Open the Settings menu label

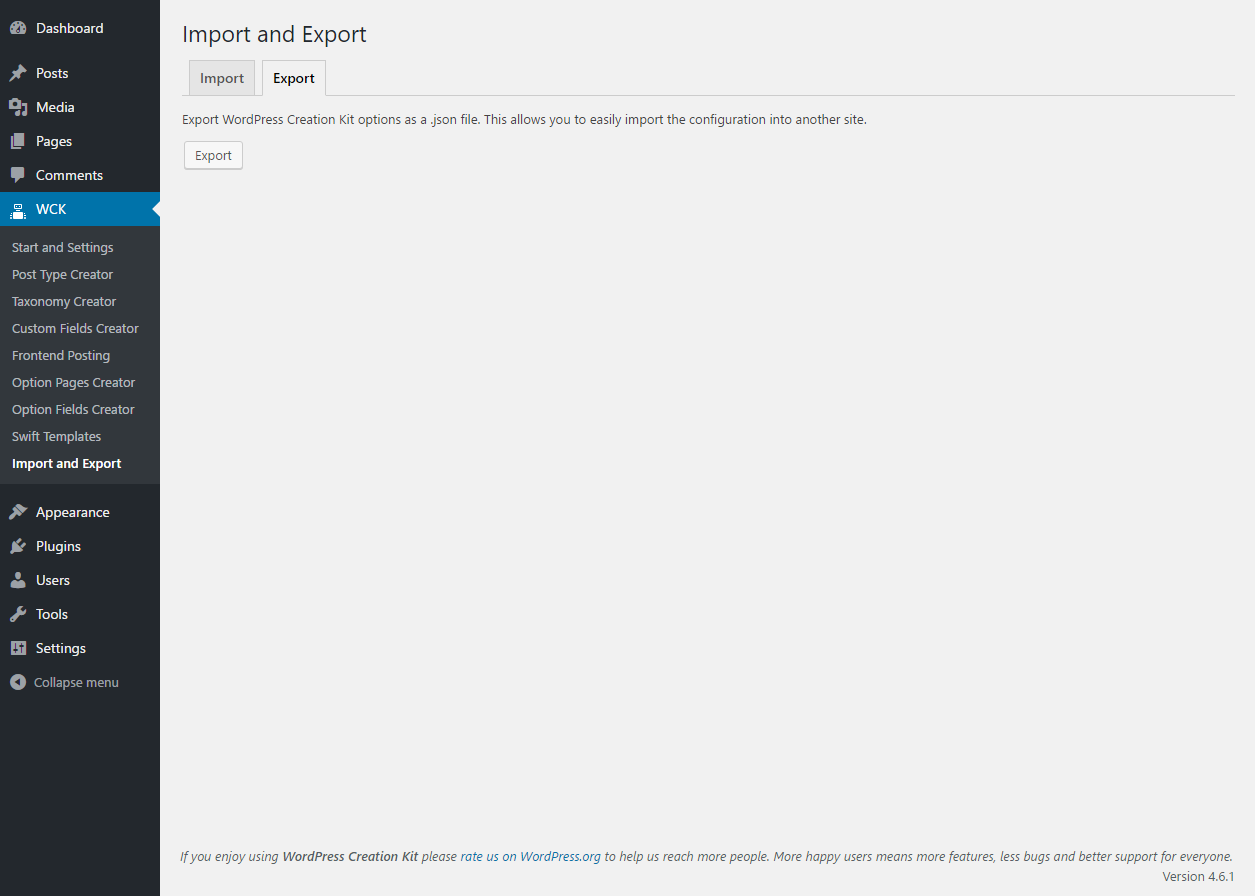61,648
